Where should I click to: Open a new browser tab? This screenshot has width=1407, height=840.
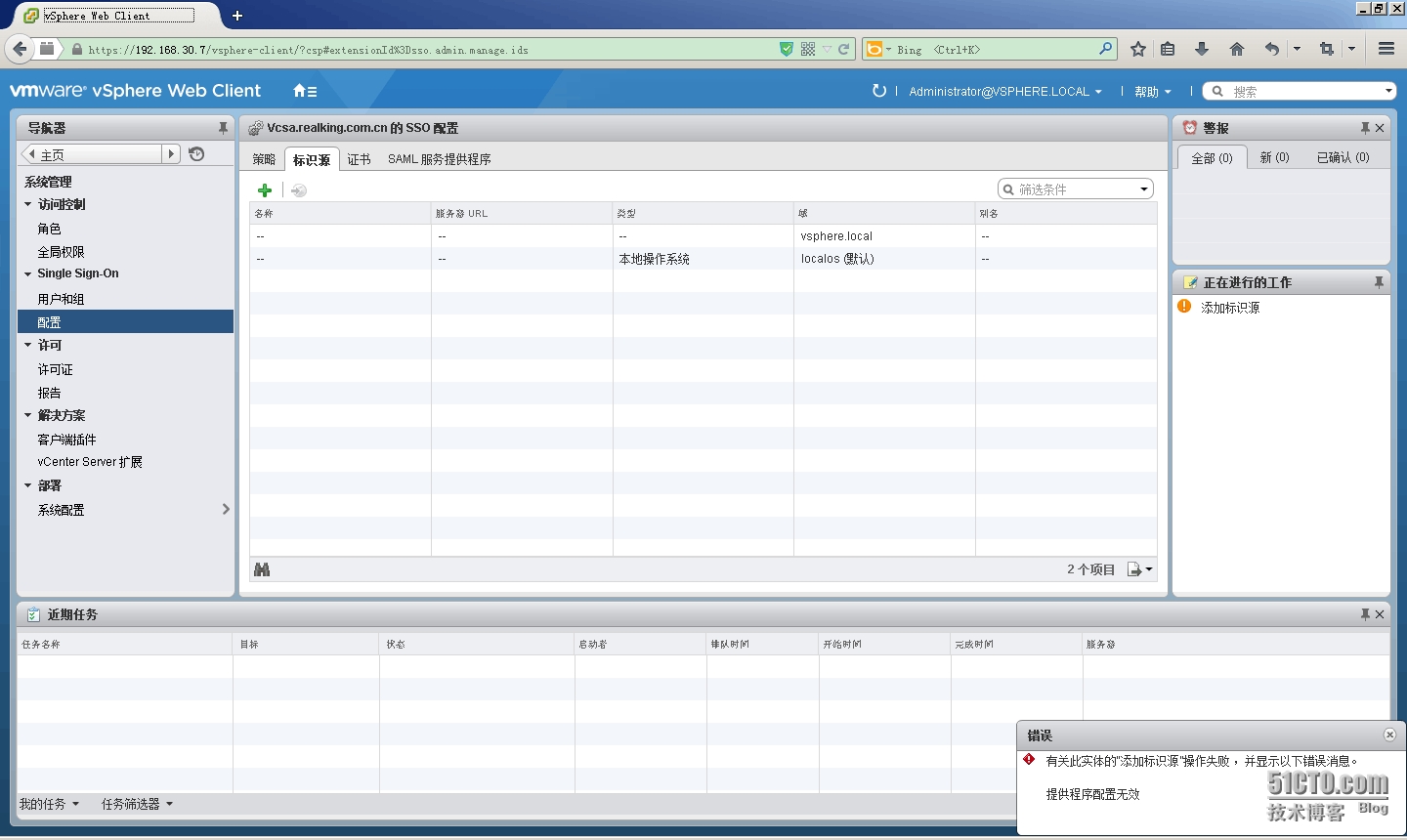(x=237, y=16)
